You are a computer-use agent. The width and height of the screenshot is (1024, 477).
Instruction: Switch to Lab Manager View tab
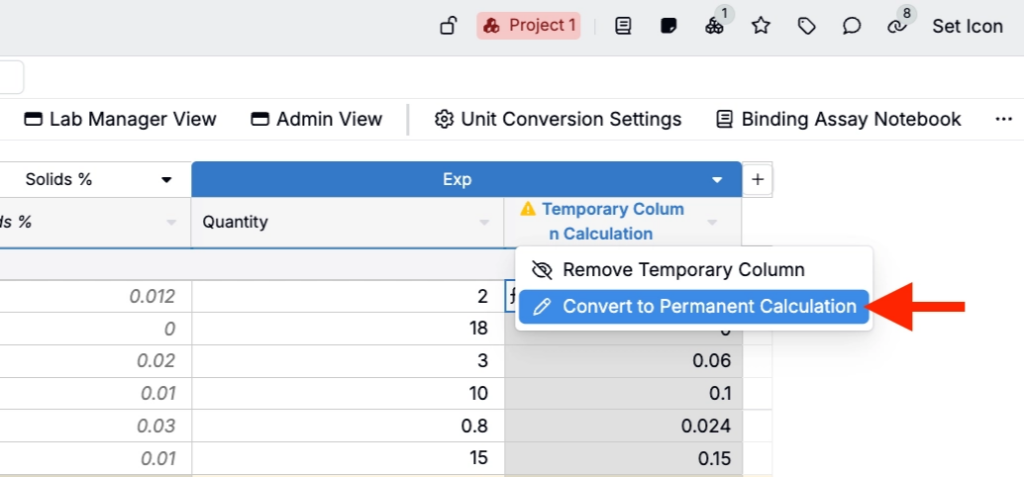click(x=120, y=119)
